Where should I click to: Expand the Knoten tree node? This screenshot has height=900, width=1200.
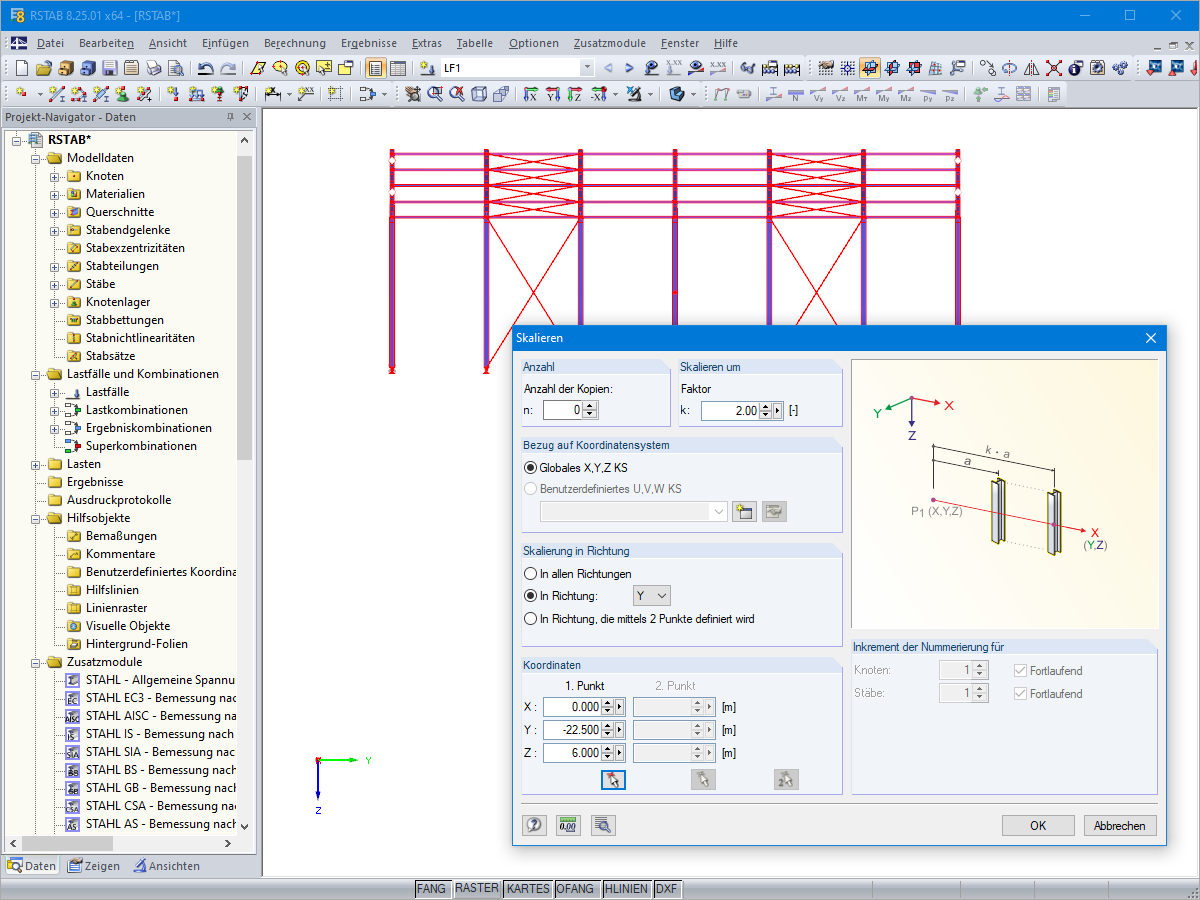point(55,176)
